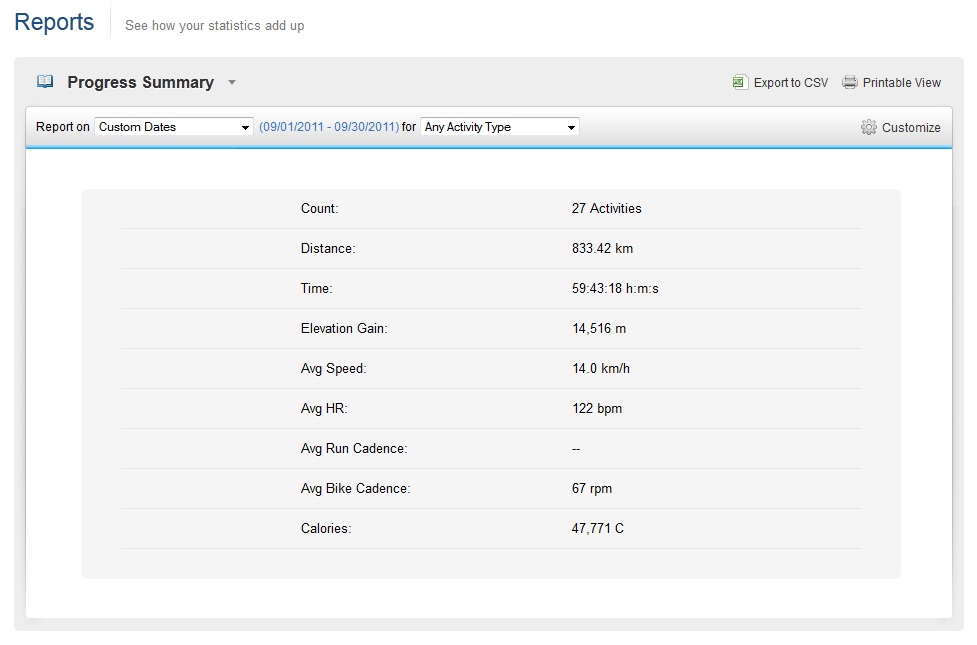Click the 14.0 km/h average speed value
This screenshot has height=645, width=977.
(601, 368)
